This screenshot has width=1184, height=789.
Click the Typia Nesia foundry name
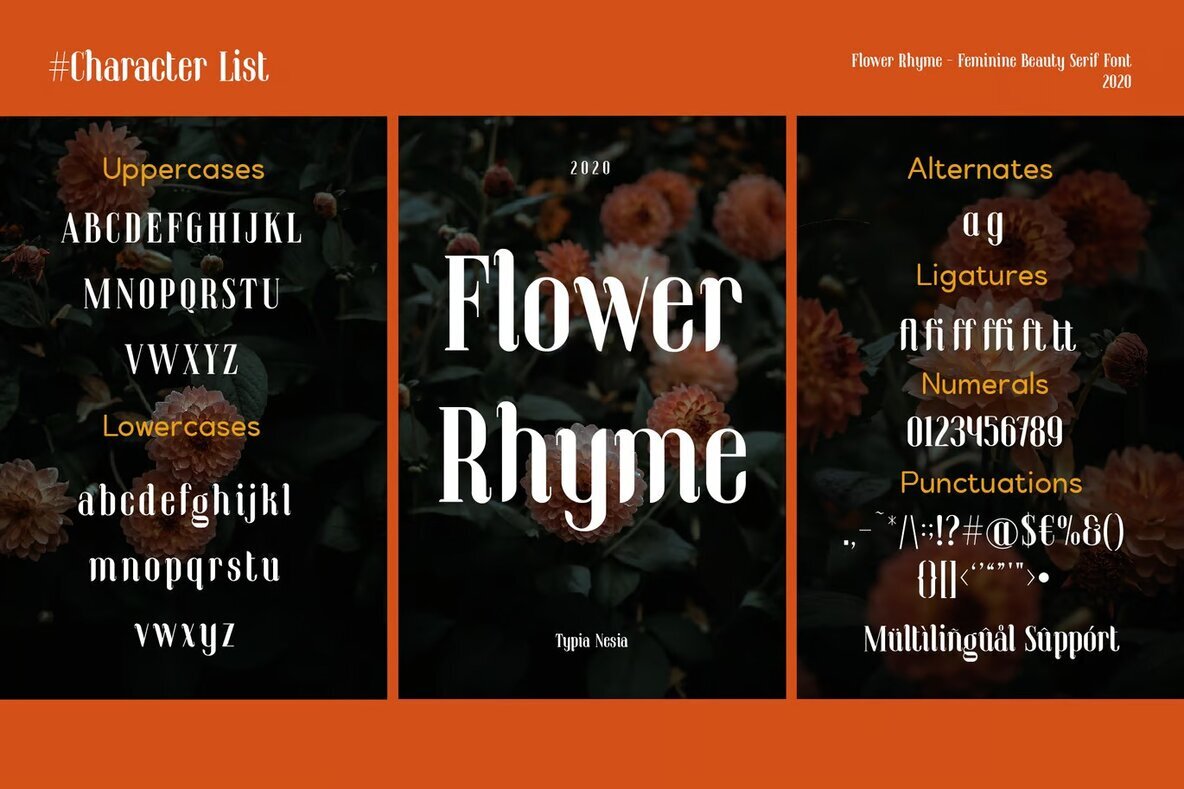click(x=592, y=642)
